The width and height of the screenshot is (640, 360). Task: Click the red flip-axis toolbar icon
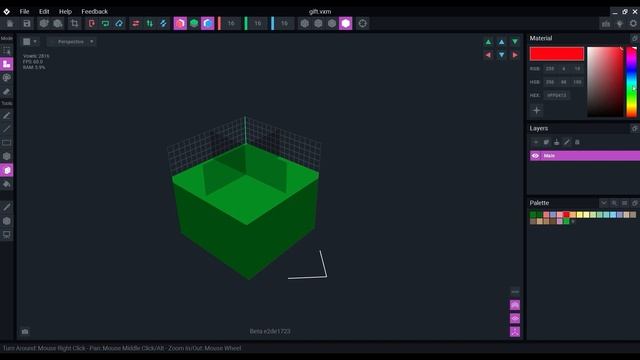pos(91,24)
